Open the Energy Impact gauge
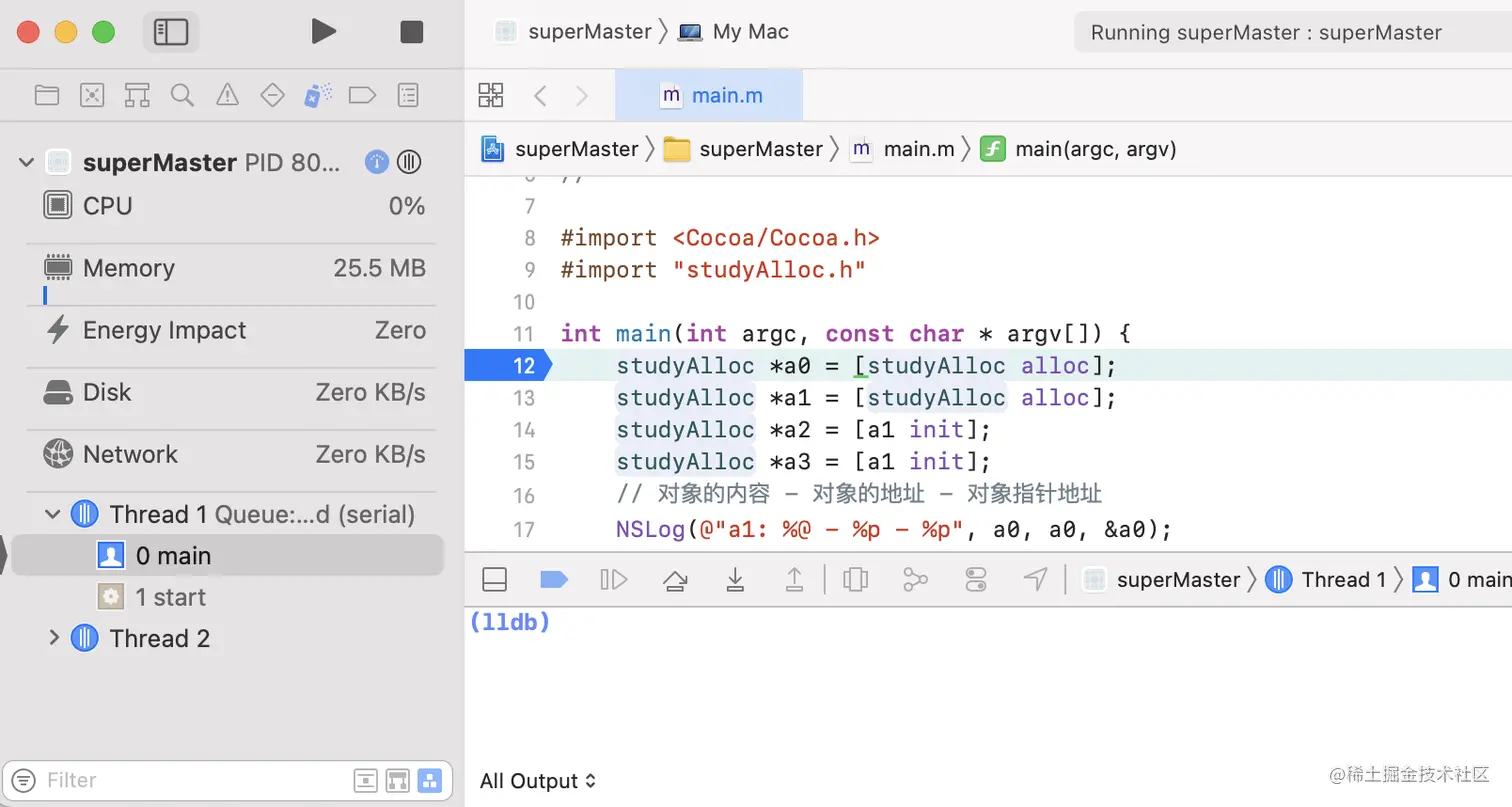 [235, 330]
